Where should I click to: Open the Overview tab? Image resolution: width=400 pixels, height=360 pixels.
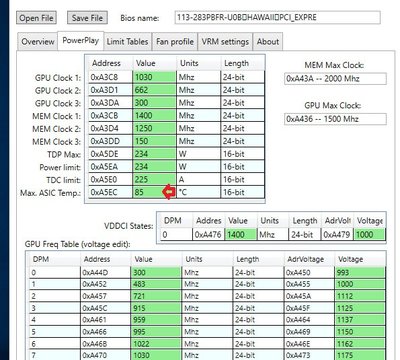click(37, 42)
